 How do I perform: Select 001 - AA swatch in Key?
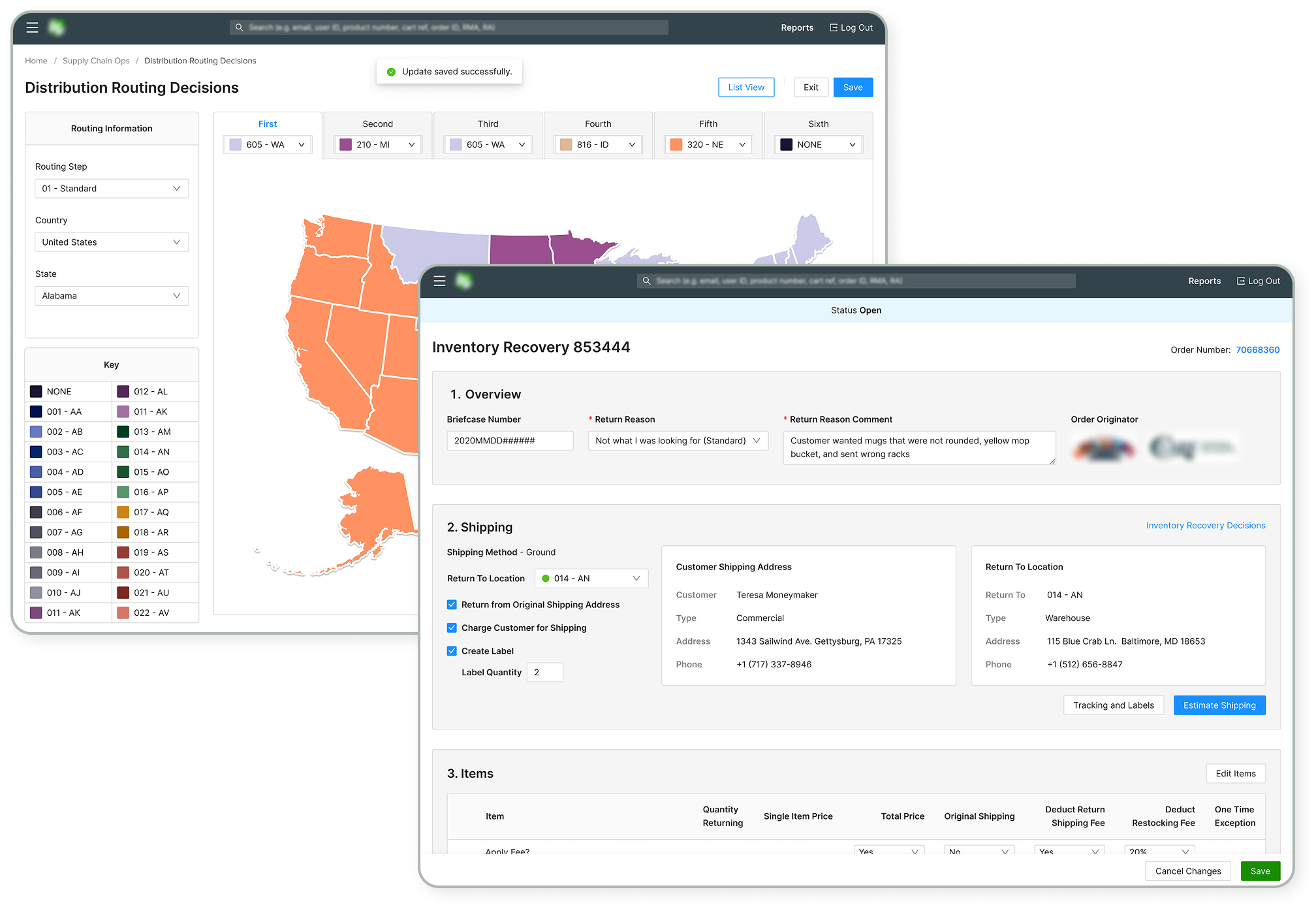tap(36, 412)
